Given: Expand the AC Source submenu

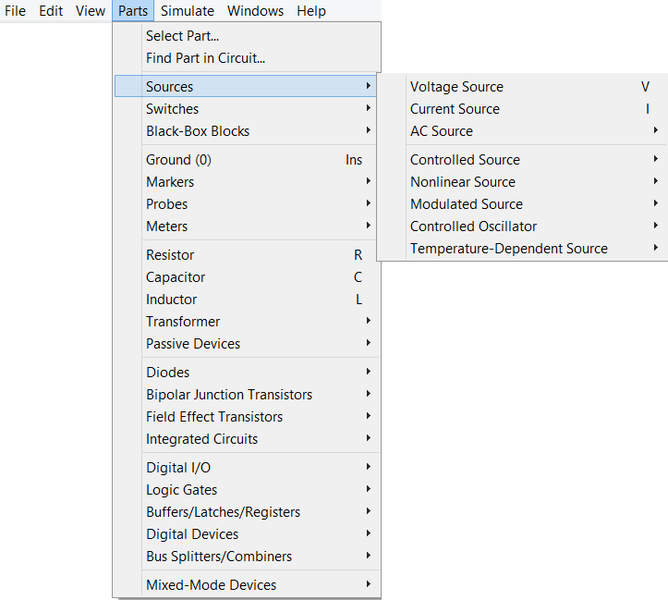Looking at the screenshot, I should tap(441, 131).
